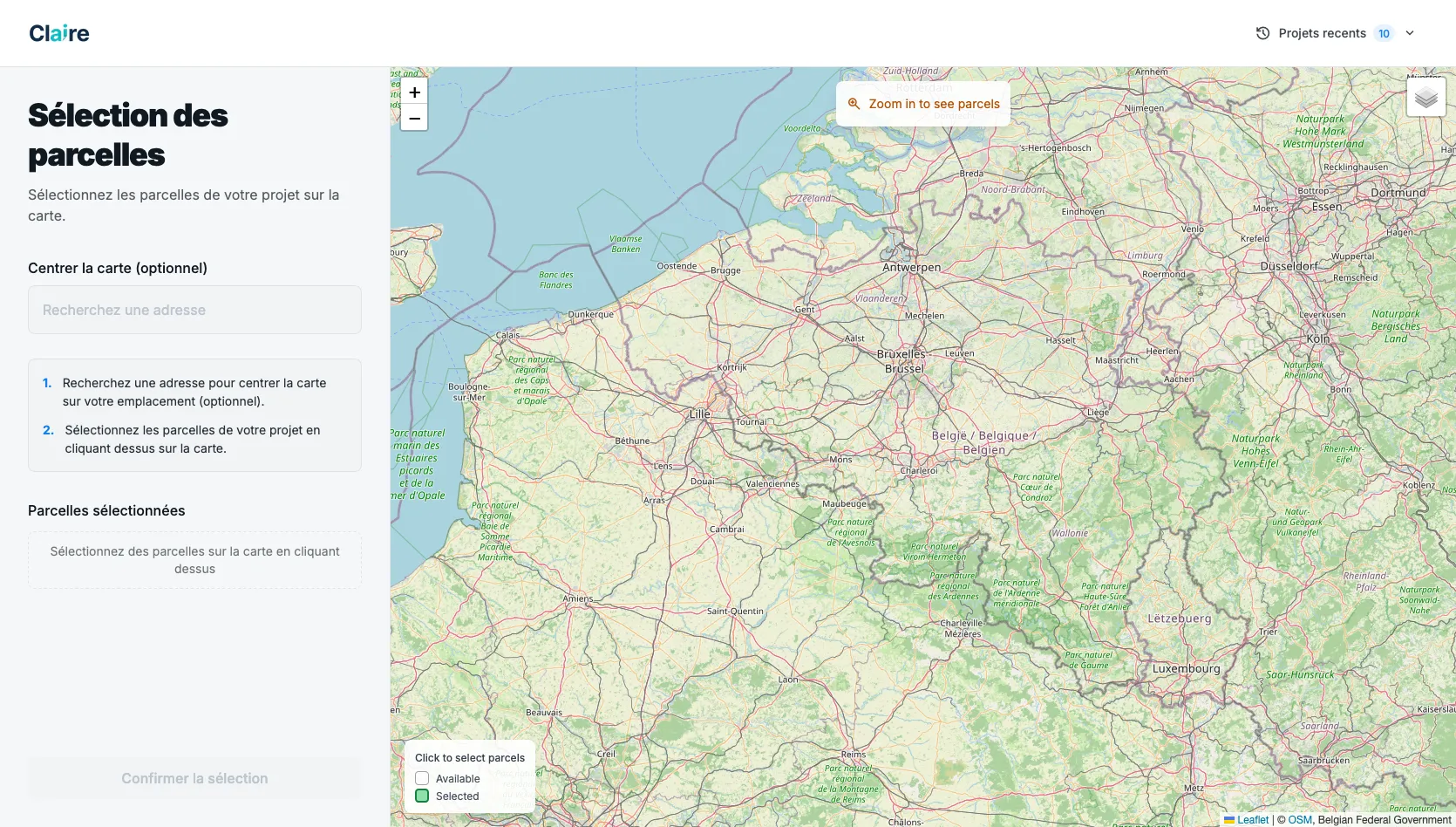Zoom out the map with minus button
This screenshot has width=1456, height=827.
415,118
